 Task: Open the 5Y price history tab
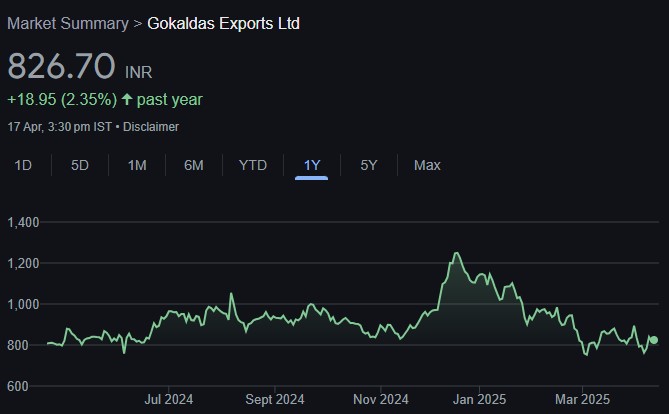369,165
